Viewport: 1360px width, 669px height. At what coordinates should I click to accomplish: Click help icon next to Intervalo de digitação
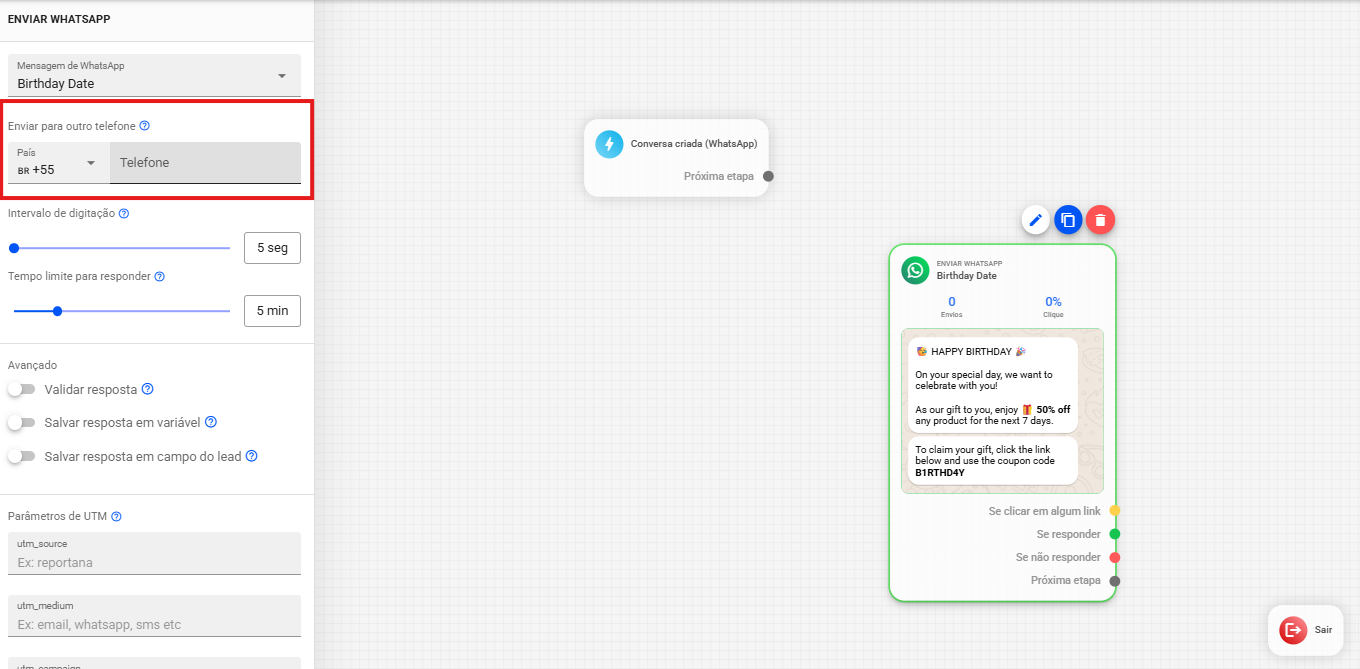coord(124,213)
